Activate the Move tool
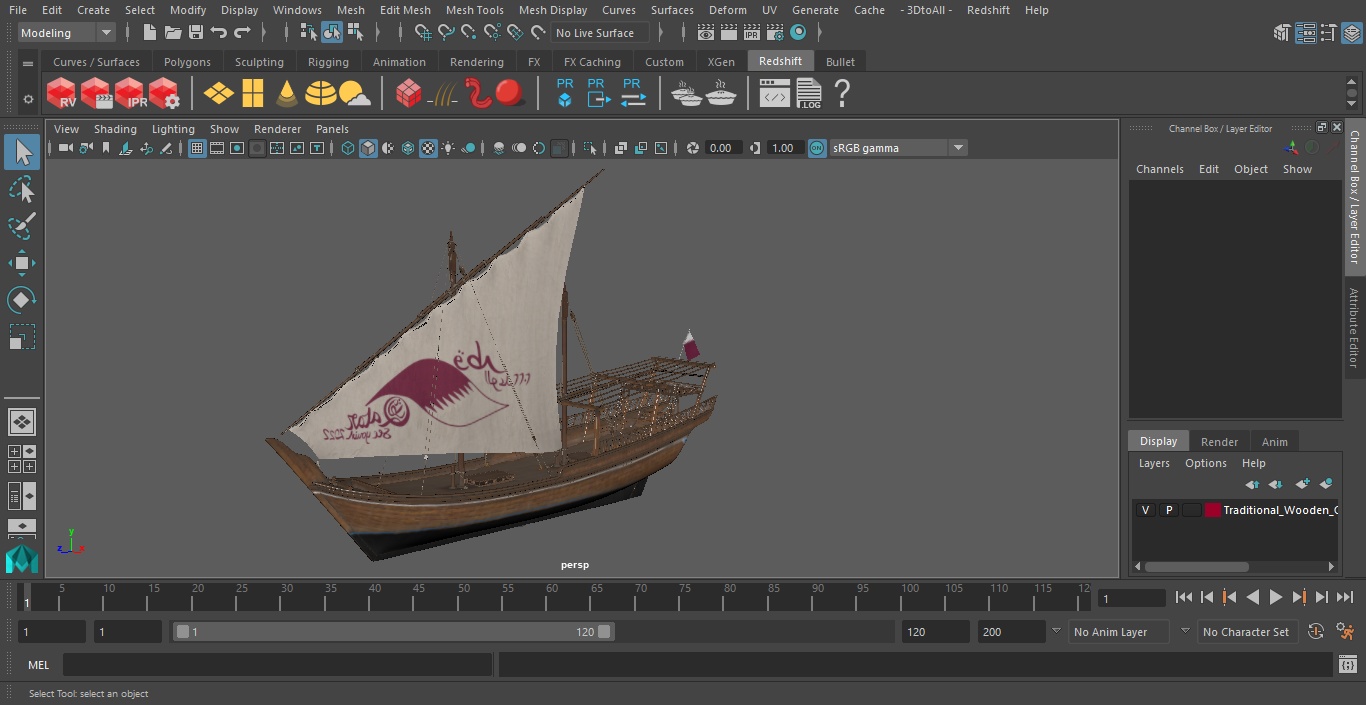1366x705 pixels. (21, 263)
